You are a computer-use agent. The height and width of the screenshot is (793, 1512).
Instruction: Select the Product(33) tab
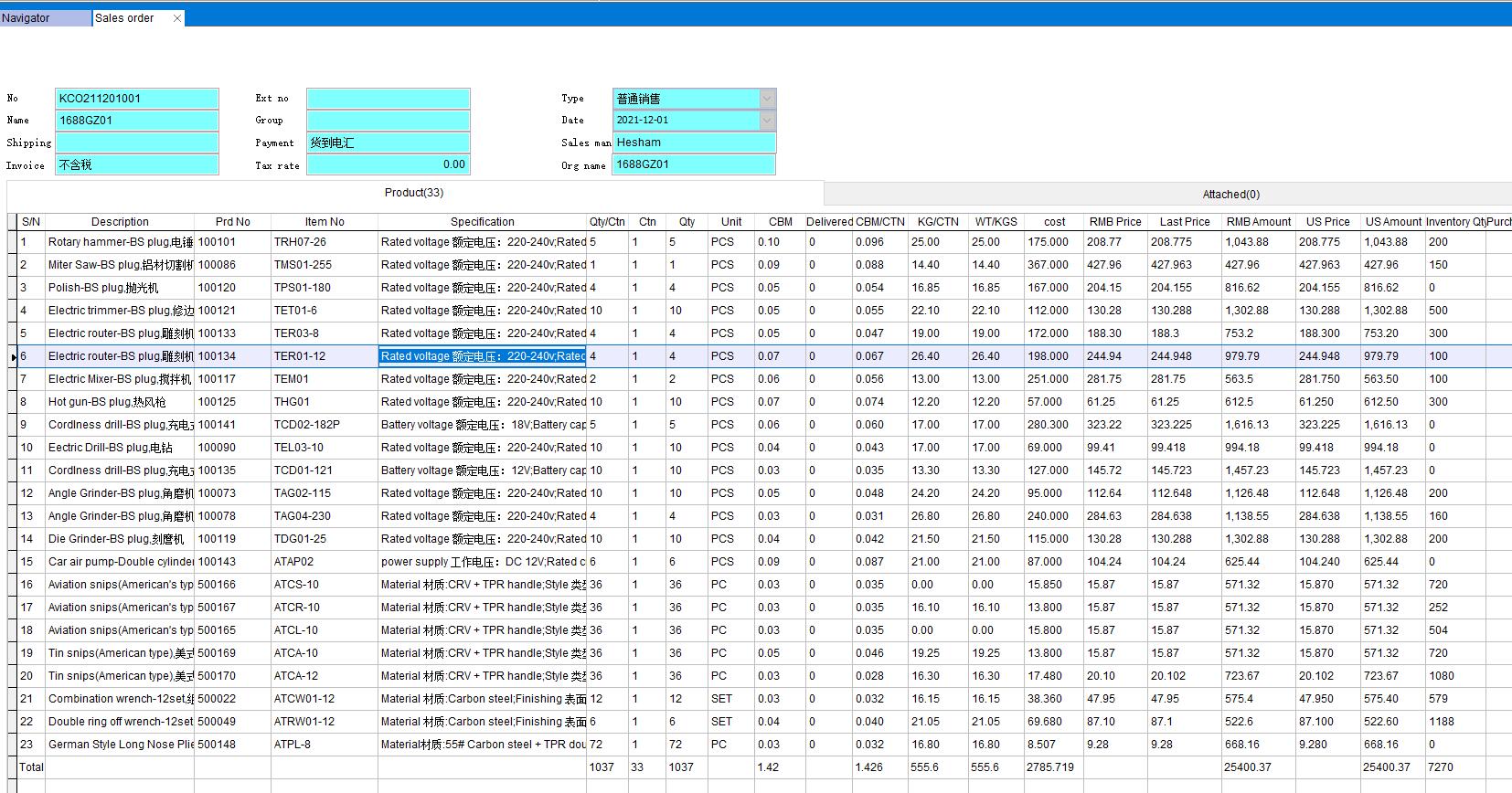coord(414,193)
